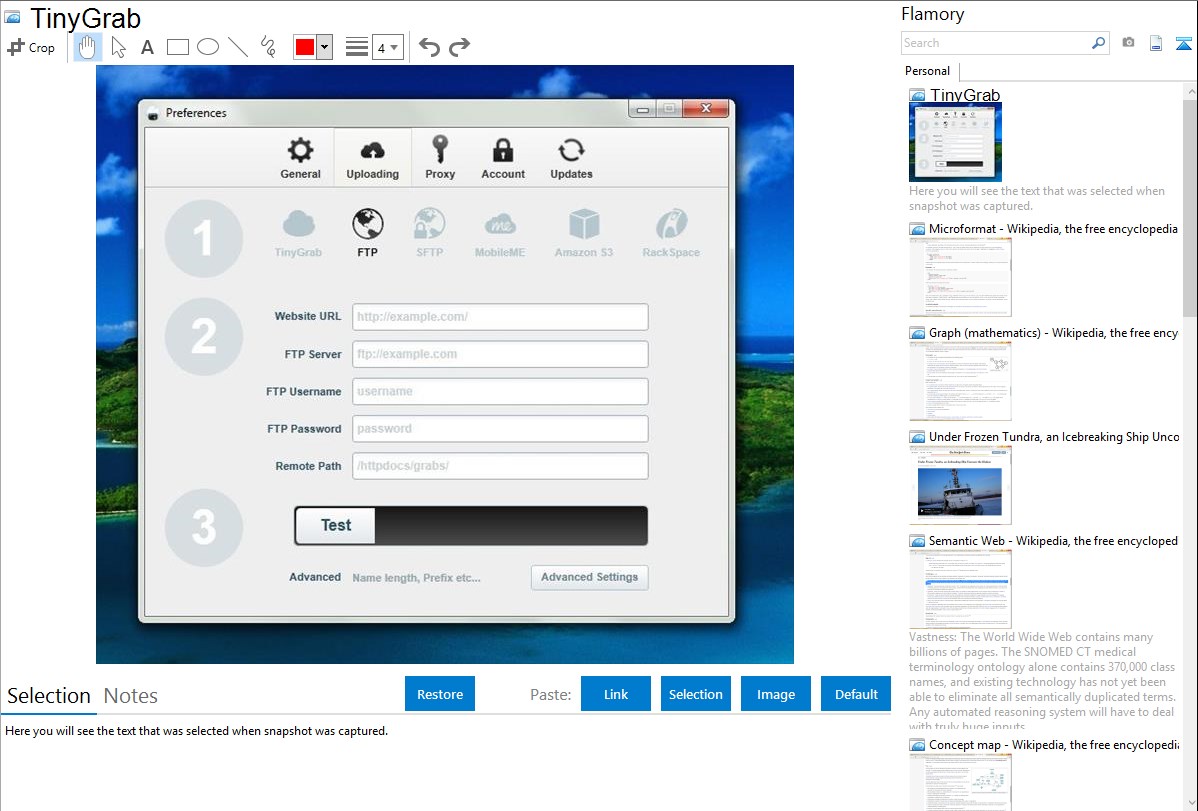Click the red drawing color swatch
Screen dimensions: 1198x811
pos(305,47)
